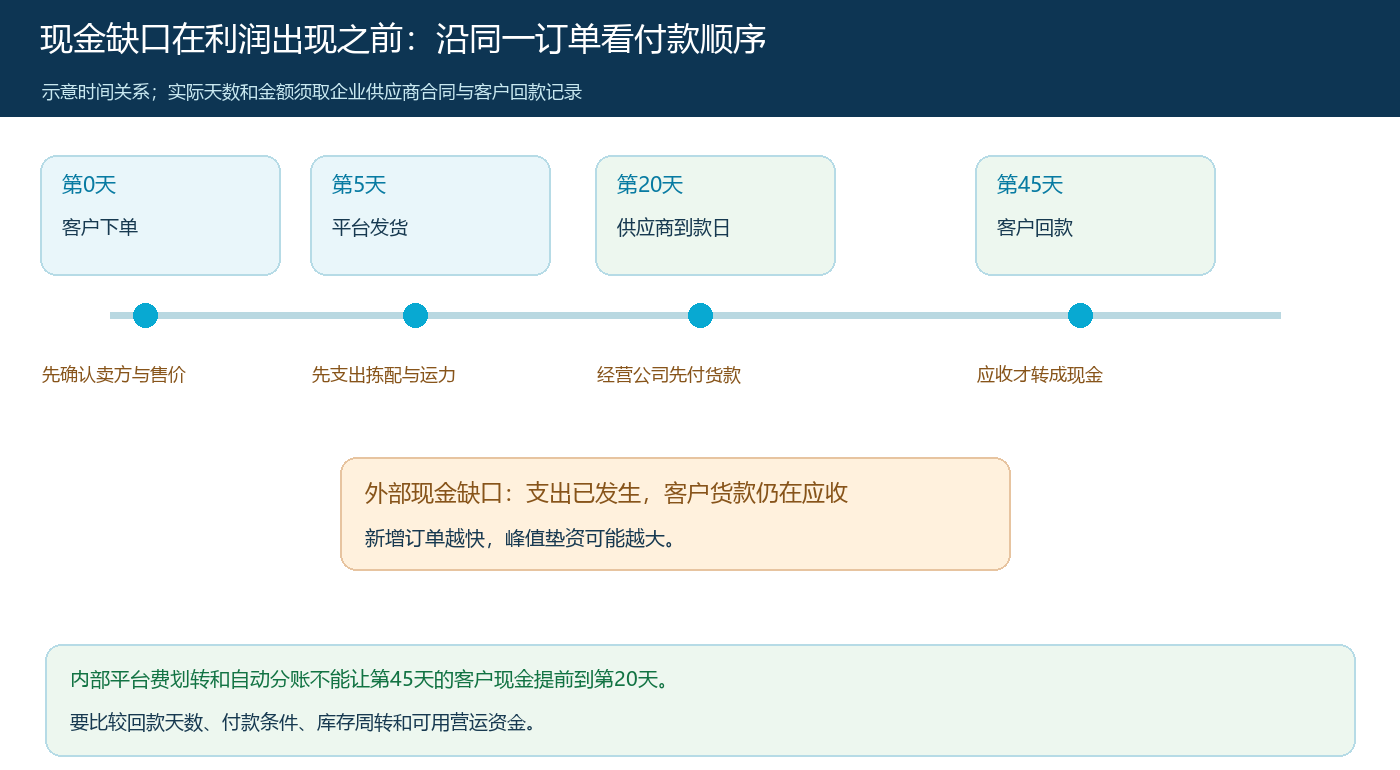Viewport: 1400px width, 770px height.
Task: Click the title 现金缺口在利润出现之前
Action: click(403, 40)
